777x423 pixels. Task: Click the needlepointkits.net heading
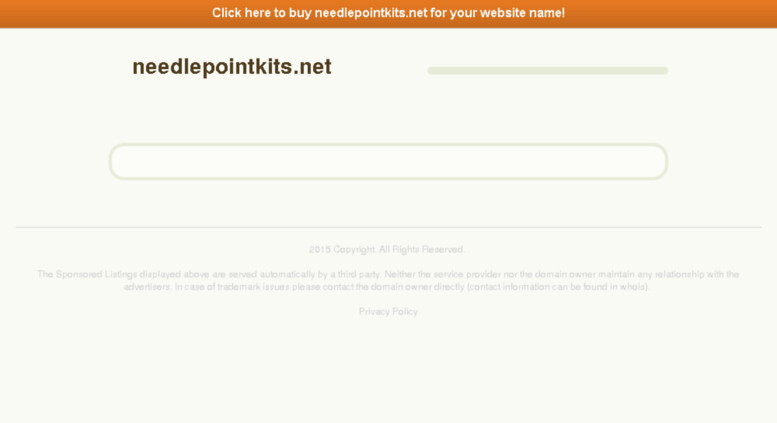(232, 67)
